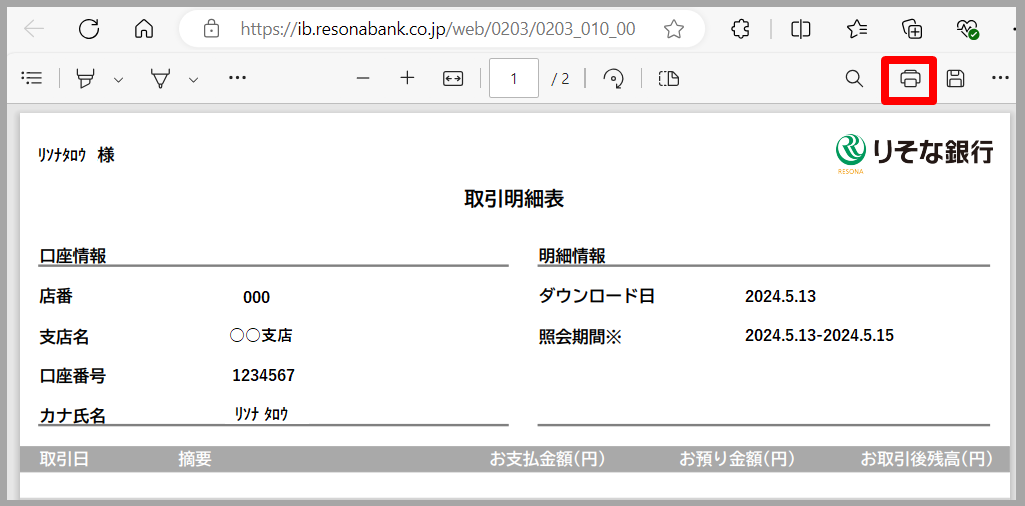Click the カナ氏名 label
Image resolution: width=1025 pixels, height=506 pixels.
tap(73, 415)
